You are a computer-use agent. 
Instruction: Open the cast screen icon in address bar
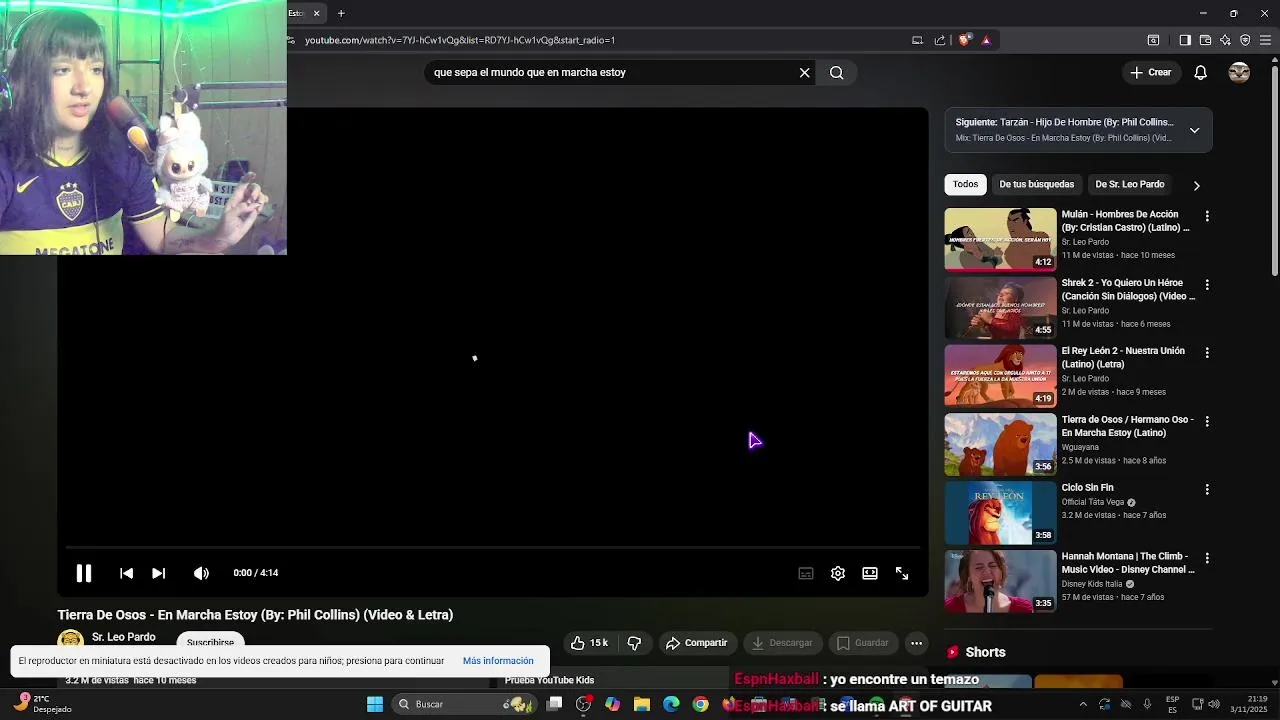click(917, 40)
